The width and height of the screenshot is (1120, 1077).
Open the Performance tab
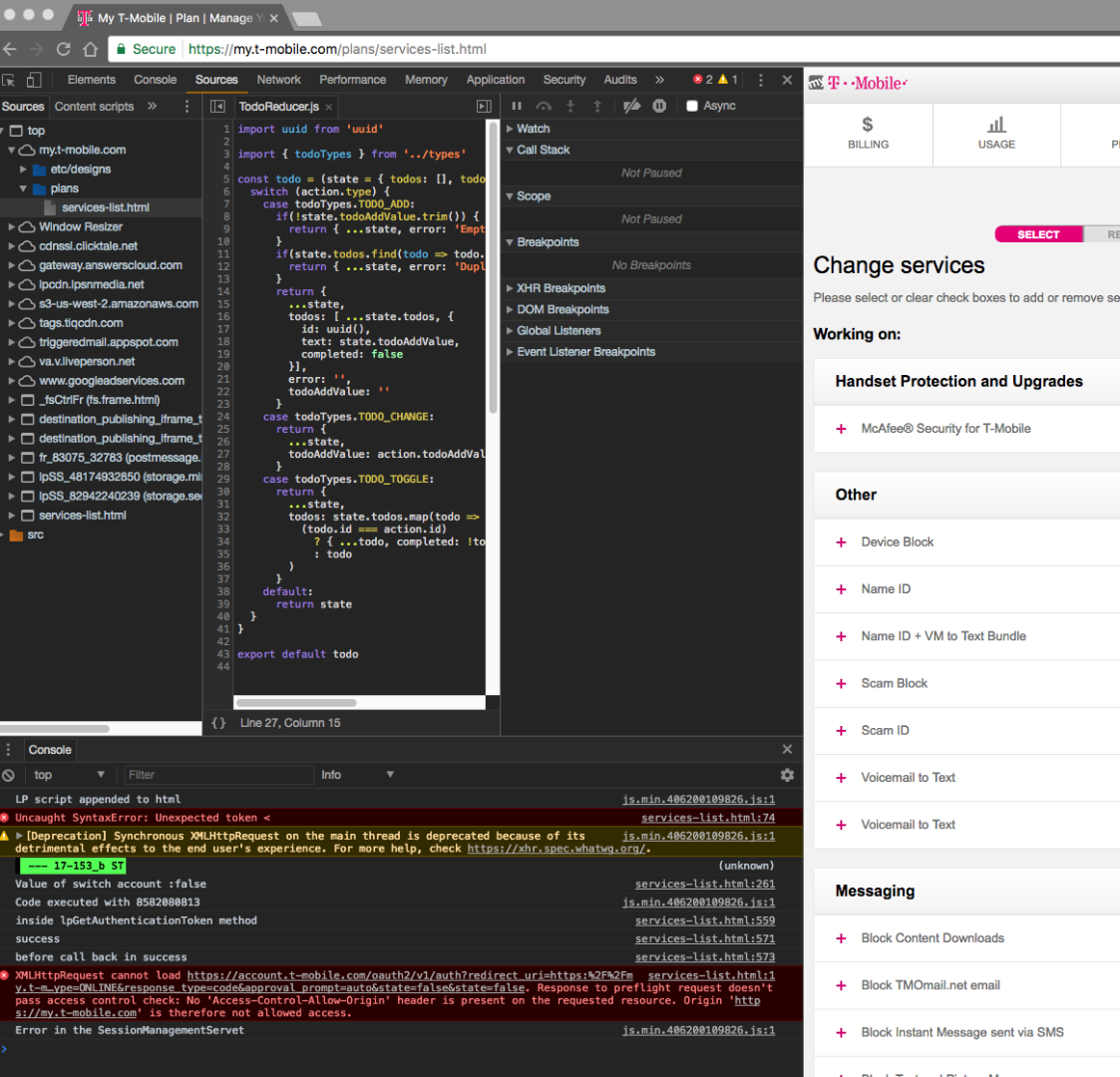click(353, 80)
